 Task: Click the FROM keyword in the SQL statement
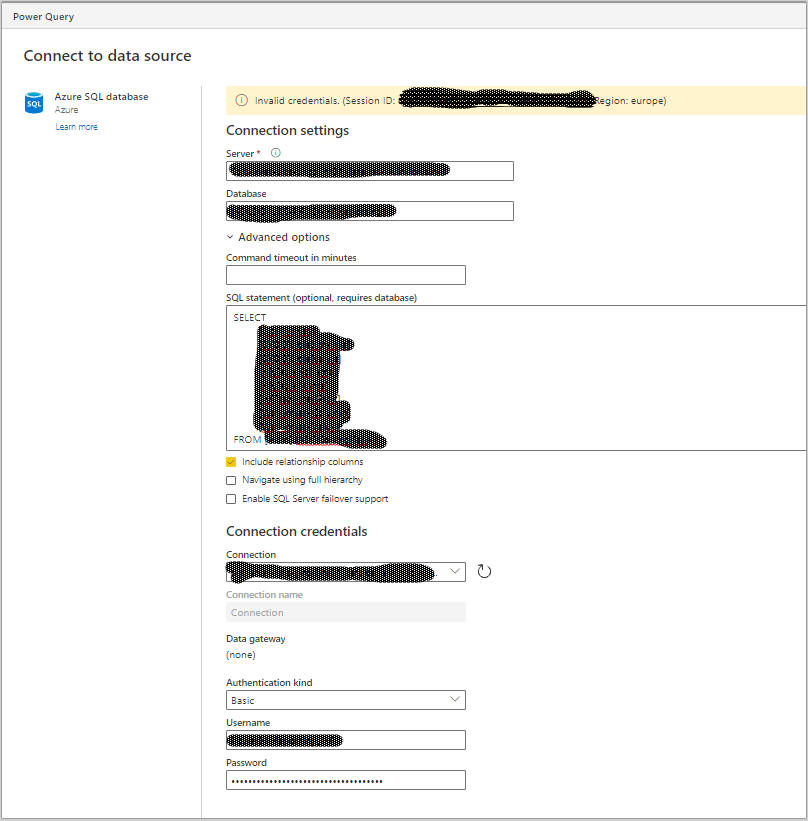pyautogui.click(x=247, y=440)
